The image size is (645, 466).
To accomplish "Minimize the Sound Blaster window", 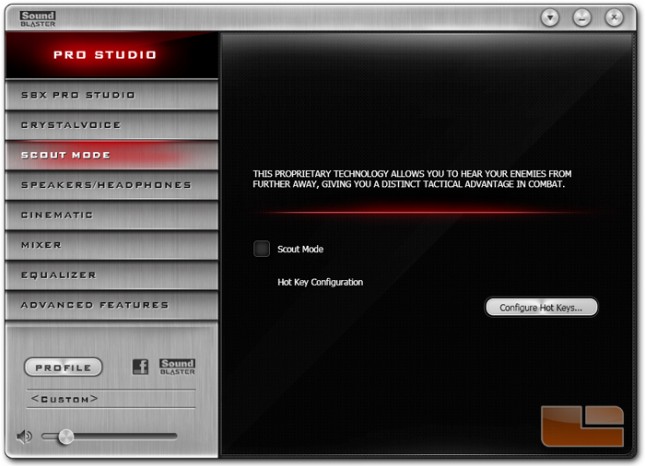I will pos(582,18).
